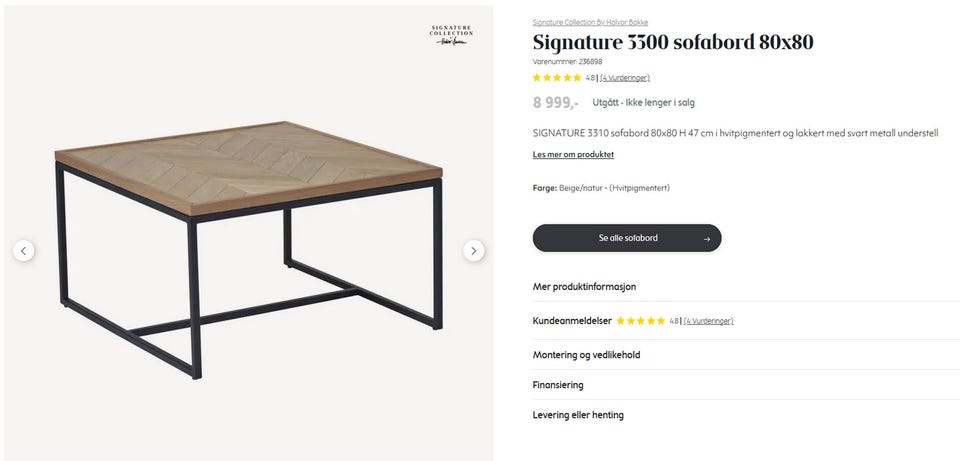Expand Levering eller henting details
This screenshot has width=960, height=461.
pyautogui.click(x=578, y=415)
